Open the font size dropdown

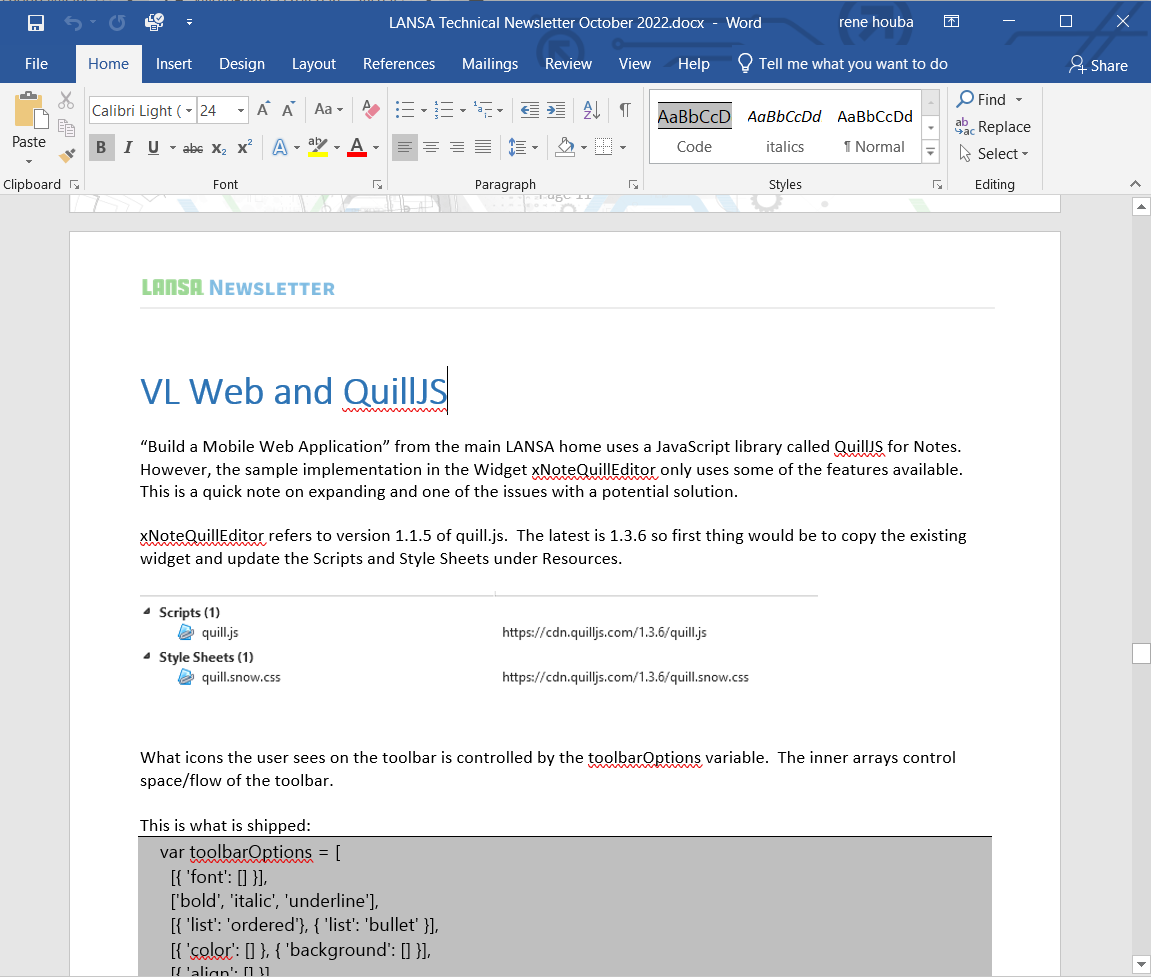click(x=241, y=110)
